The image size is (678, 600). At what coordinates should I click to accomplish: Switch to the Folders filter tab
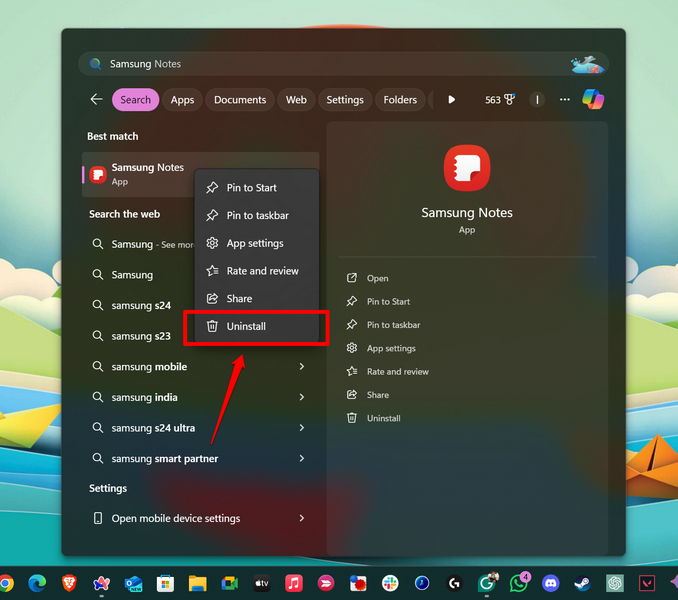pyautogui.click(x=400, y=100)
